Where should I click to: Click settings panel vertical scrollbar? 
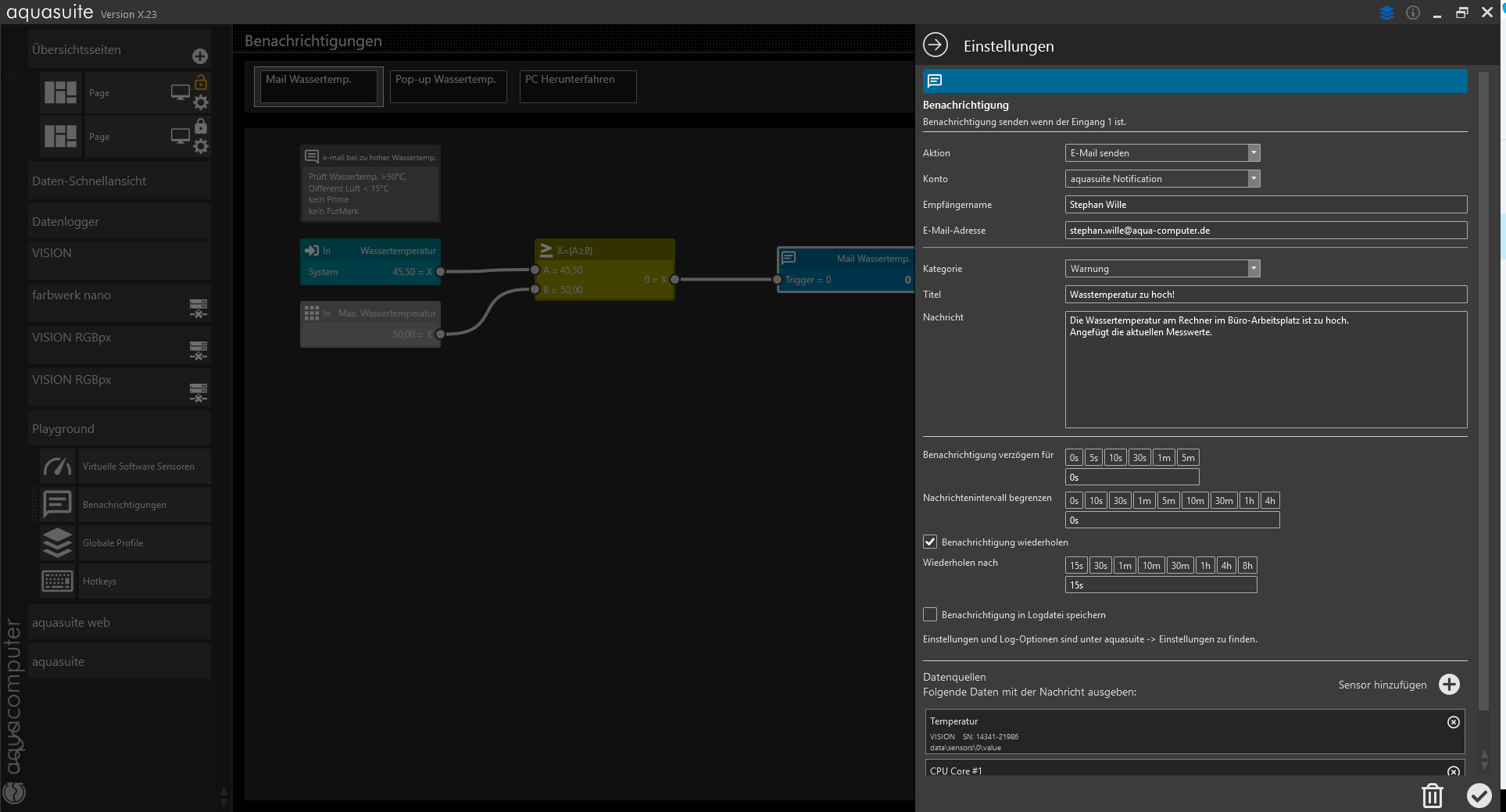1484,391
